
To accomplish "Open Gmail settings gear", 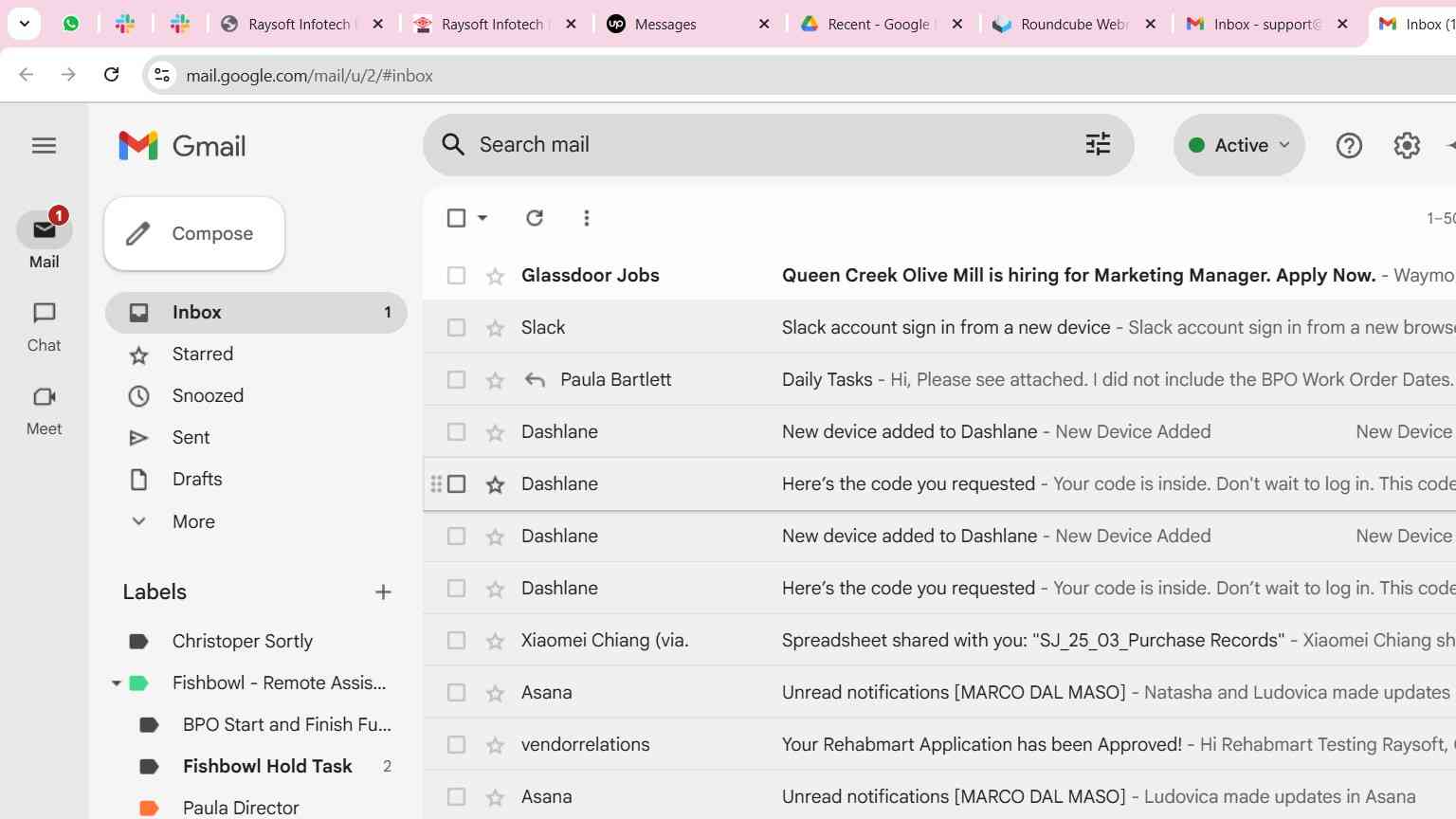I will click(1407, 145).
